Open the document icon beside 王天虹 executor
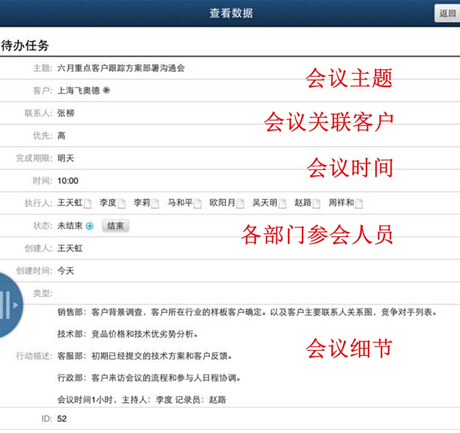This screenshot has height=433, width=460. pyautogui.click(x=88, y=203)
